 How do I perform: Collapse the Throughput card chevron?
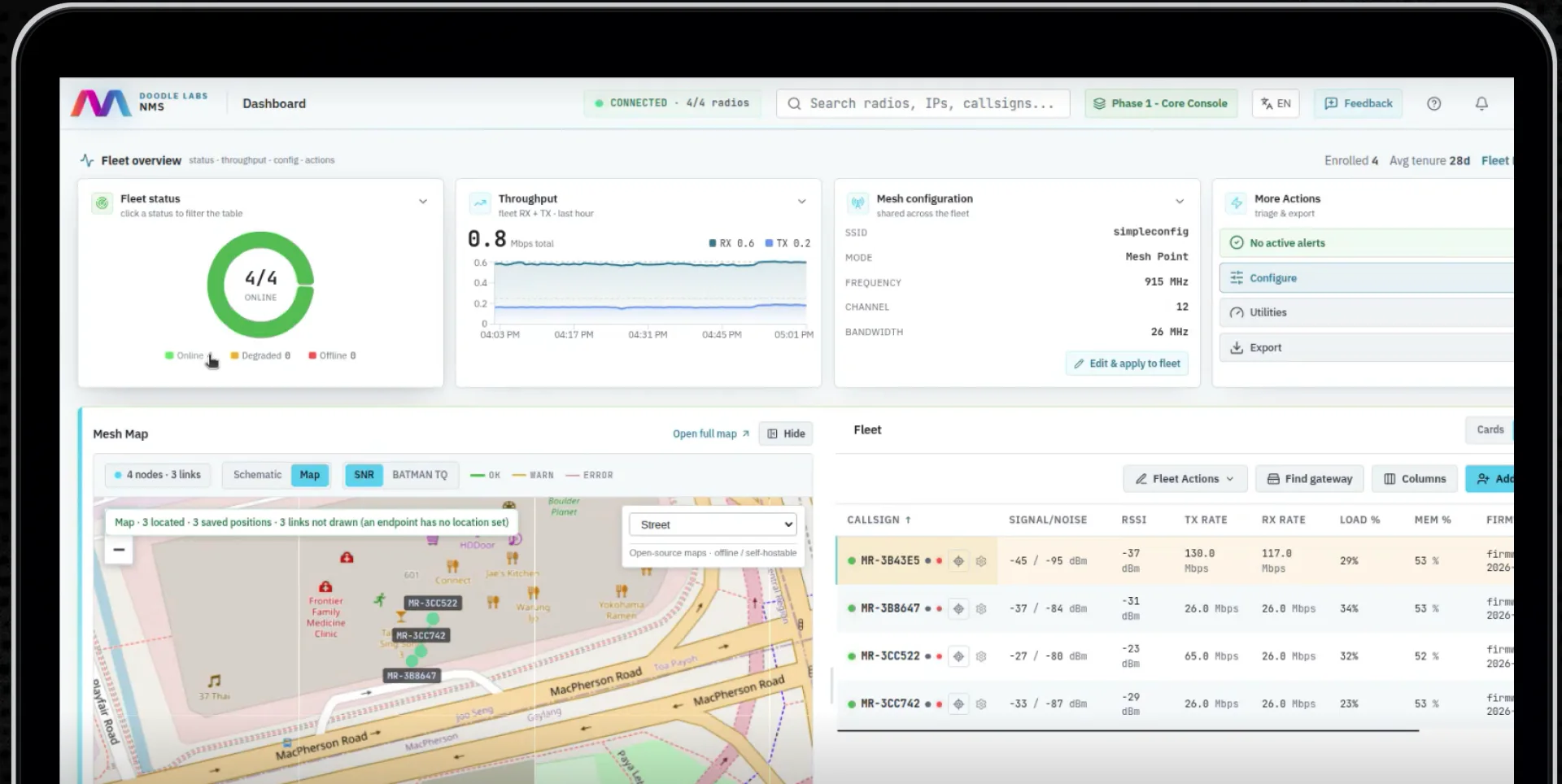tap(801, 201)
